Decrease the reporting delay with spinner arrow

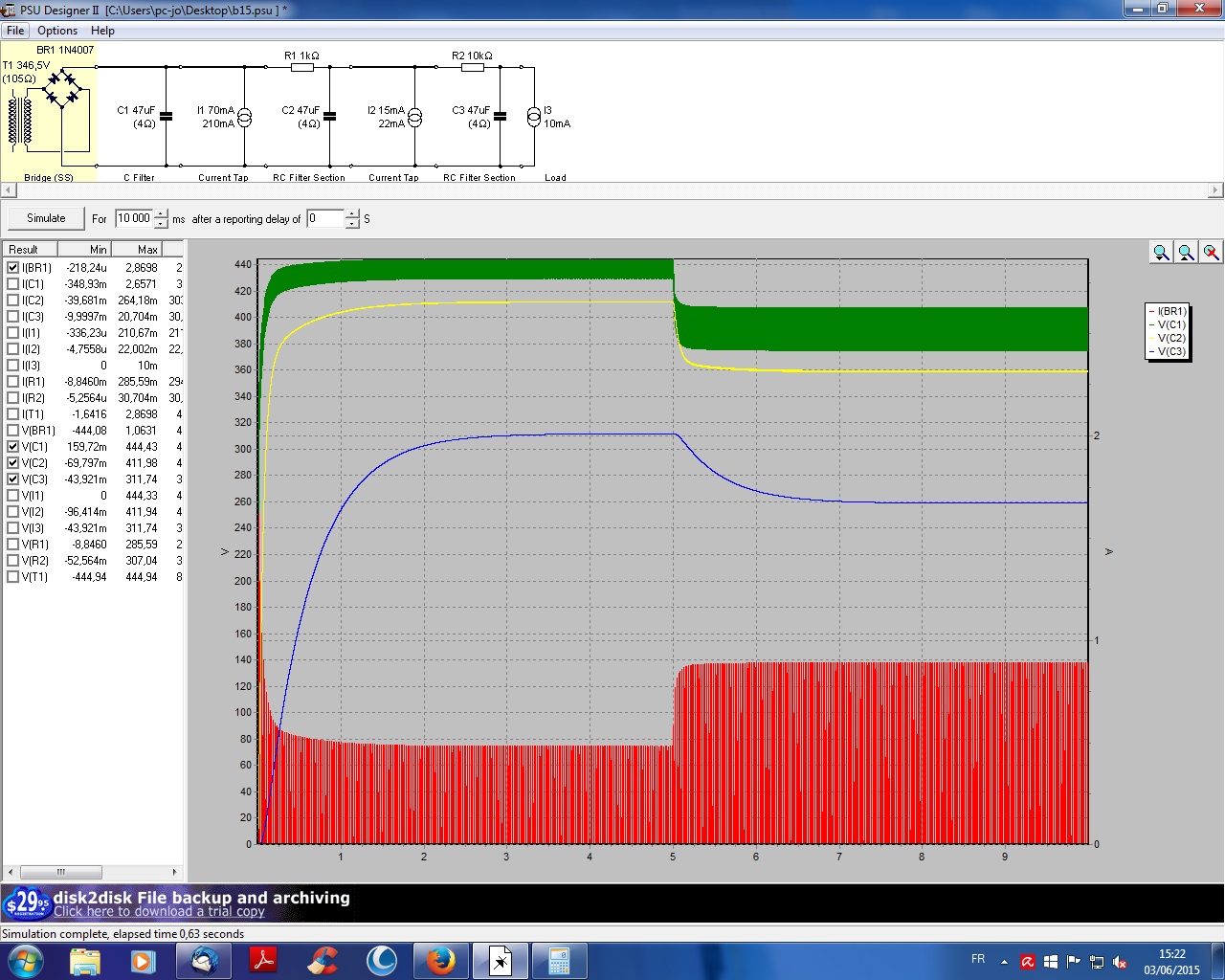coord(352,224)
